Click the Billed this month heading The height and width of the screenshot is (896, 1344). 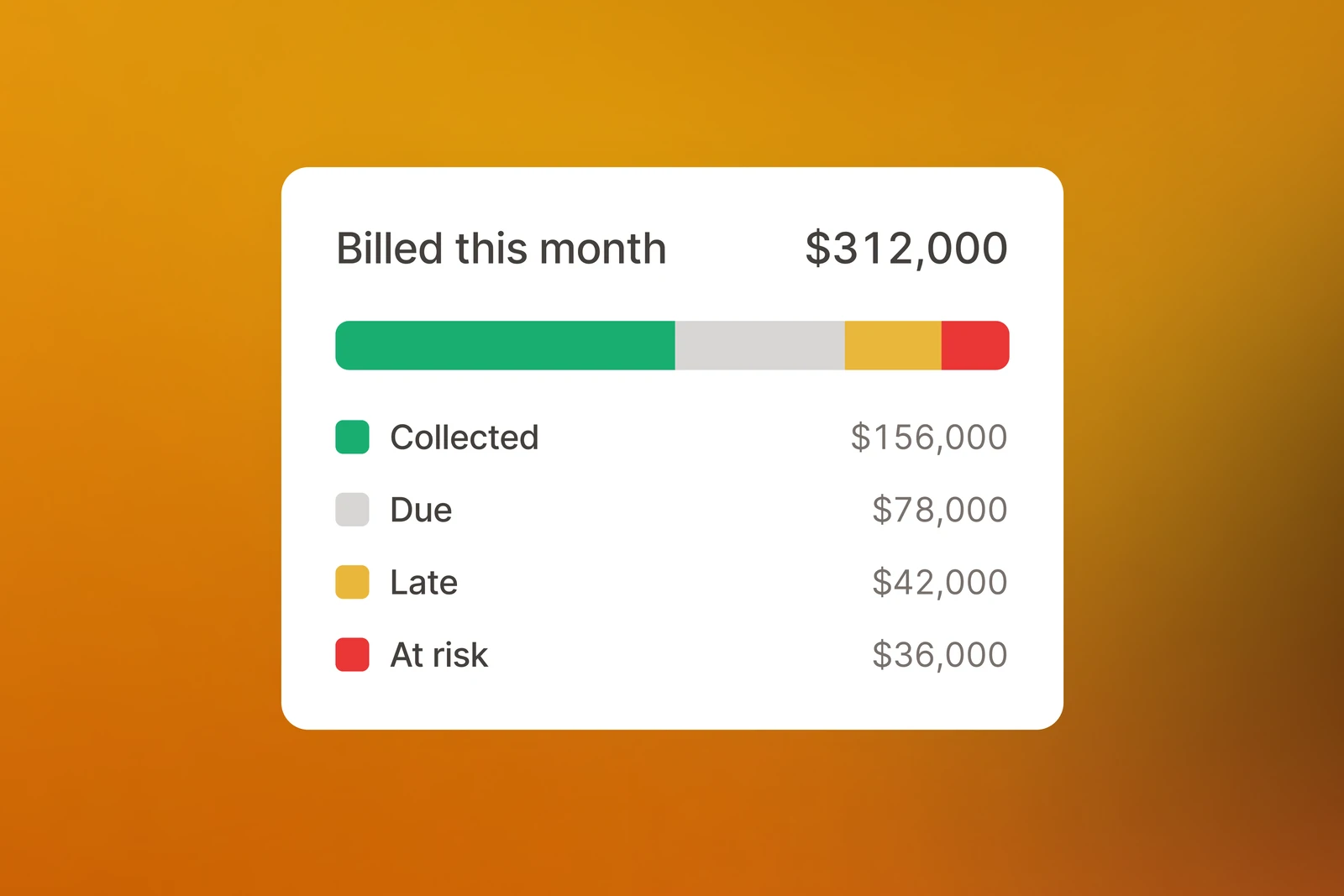click(501, 249)
